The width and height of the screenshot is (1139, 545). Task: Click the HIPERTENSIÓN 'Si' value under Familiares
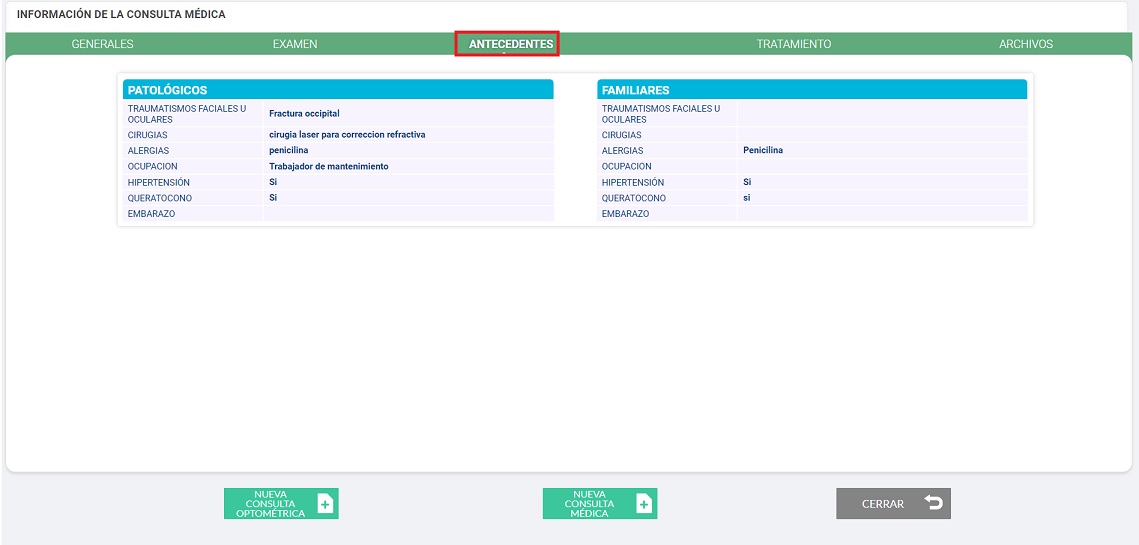[x=747, y=182]
